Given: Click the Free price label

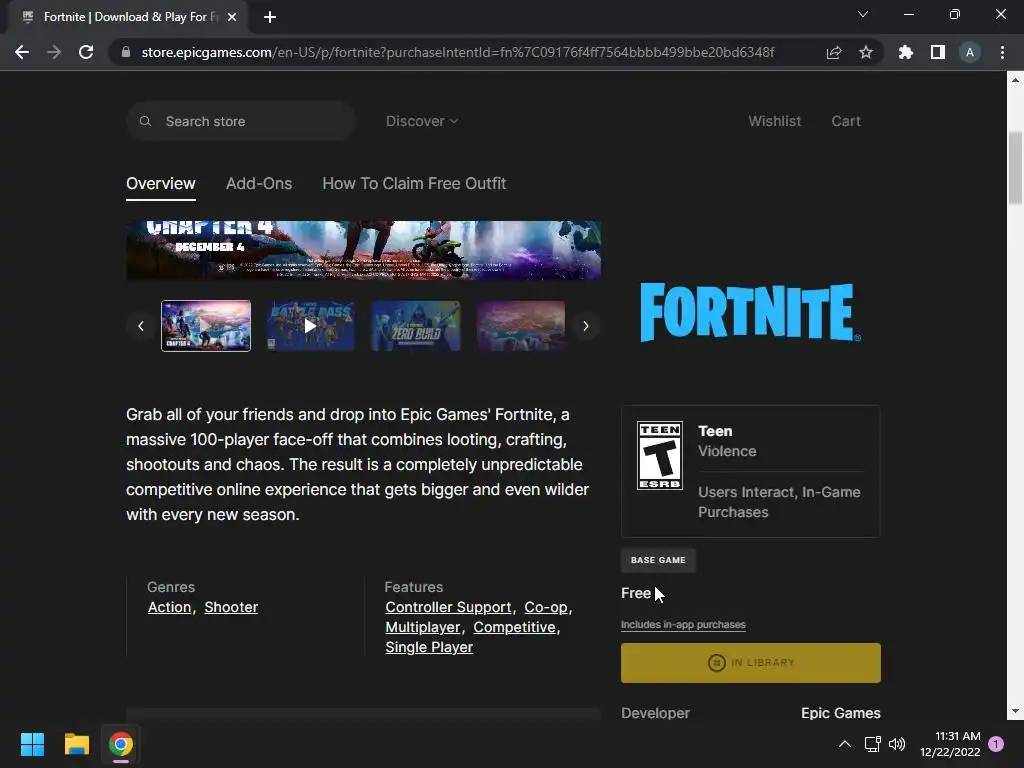Looking at the screenshot, I should pos(635,594).
